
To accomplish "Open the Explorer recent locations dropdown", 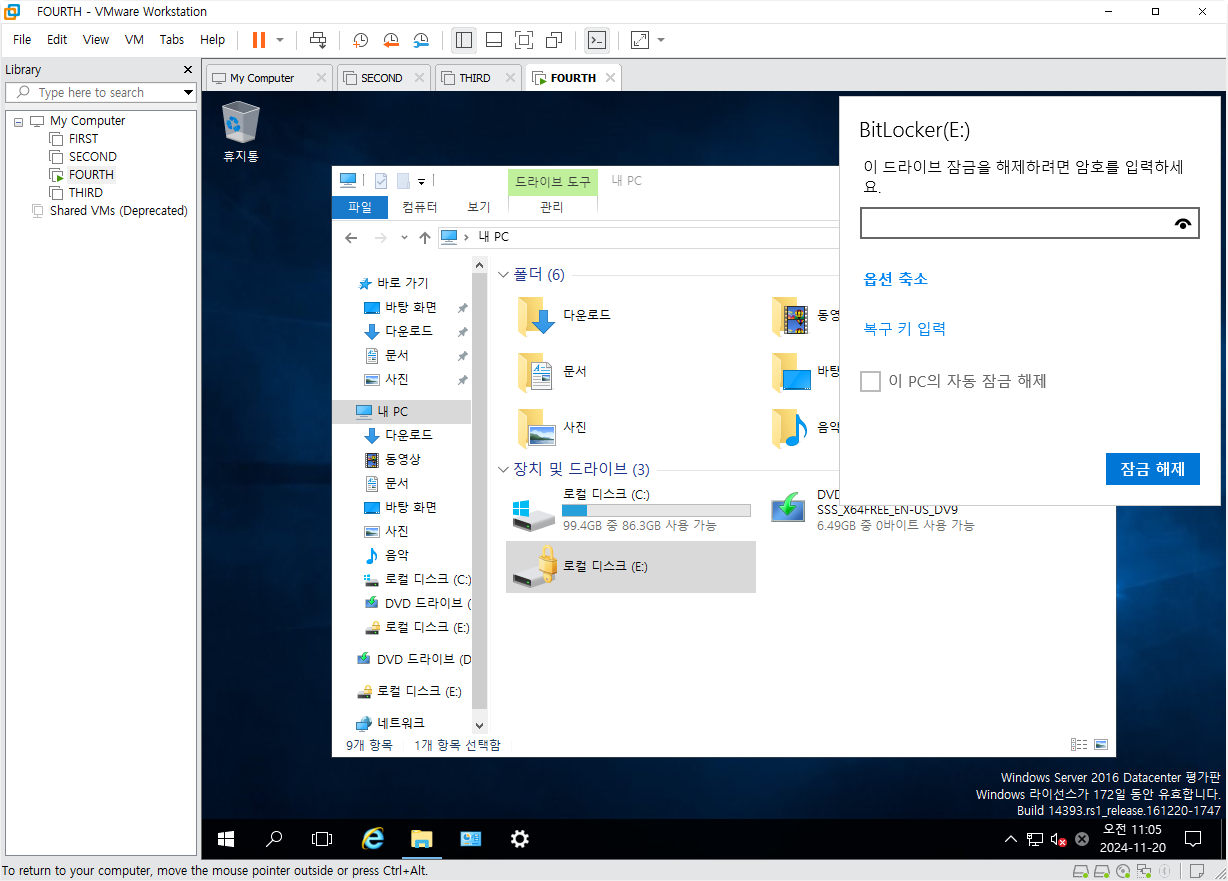I will click(x=404, y=237).
